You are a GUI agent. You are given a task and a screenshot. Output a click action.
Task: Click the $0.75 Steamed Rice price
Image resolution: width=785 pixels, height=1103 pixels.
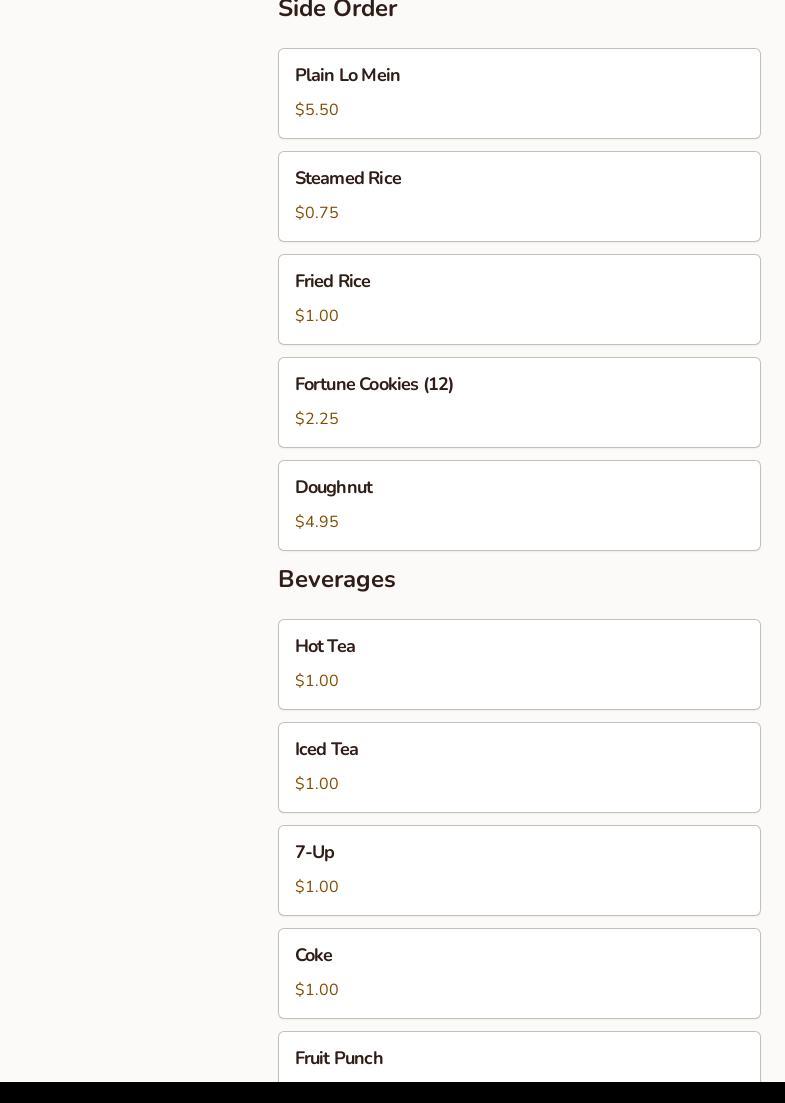click(317, 213)
